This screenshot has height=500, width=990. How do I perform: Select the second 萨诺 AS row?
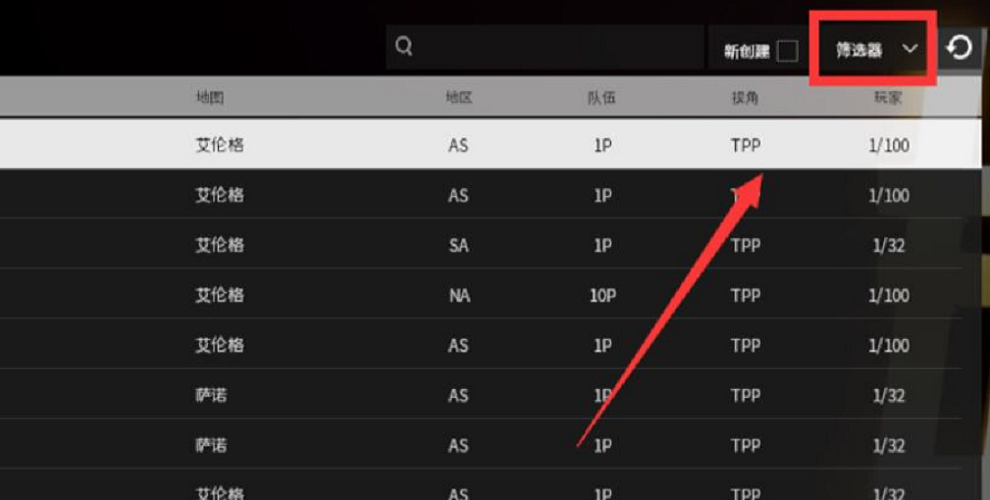(x=481, y=445)
